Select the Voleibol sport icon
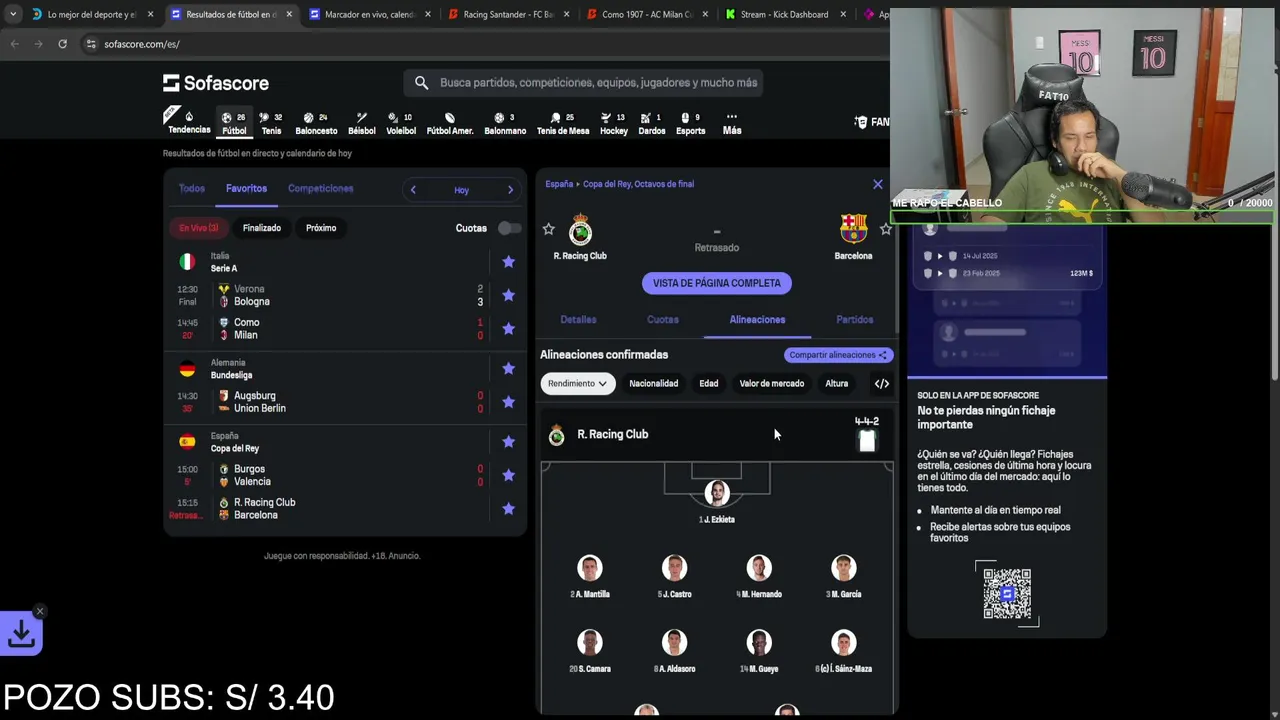The width and height of the screenshot is (1280, 720). click(x=401, y=123)
